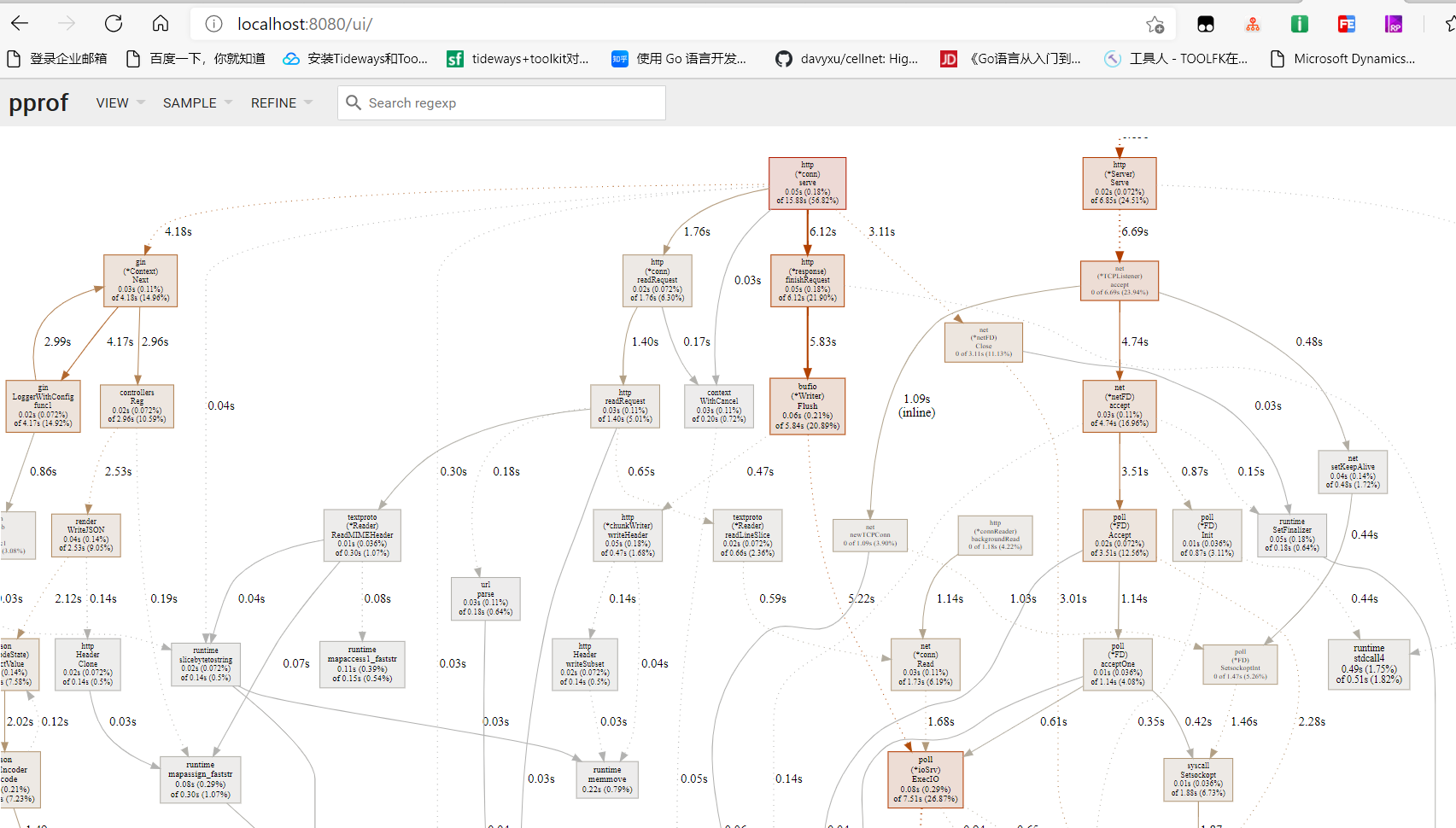
Task: Open the browser home page icon
Action: tap(159, 23)
